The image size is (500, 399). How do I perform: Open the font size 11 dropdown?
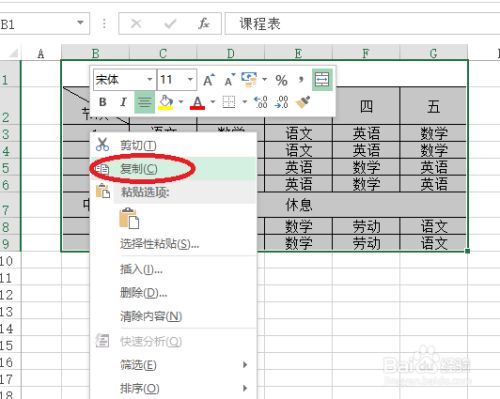coord(190,79)
